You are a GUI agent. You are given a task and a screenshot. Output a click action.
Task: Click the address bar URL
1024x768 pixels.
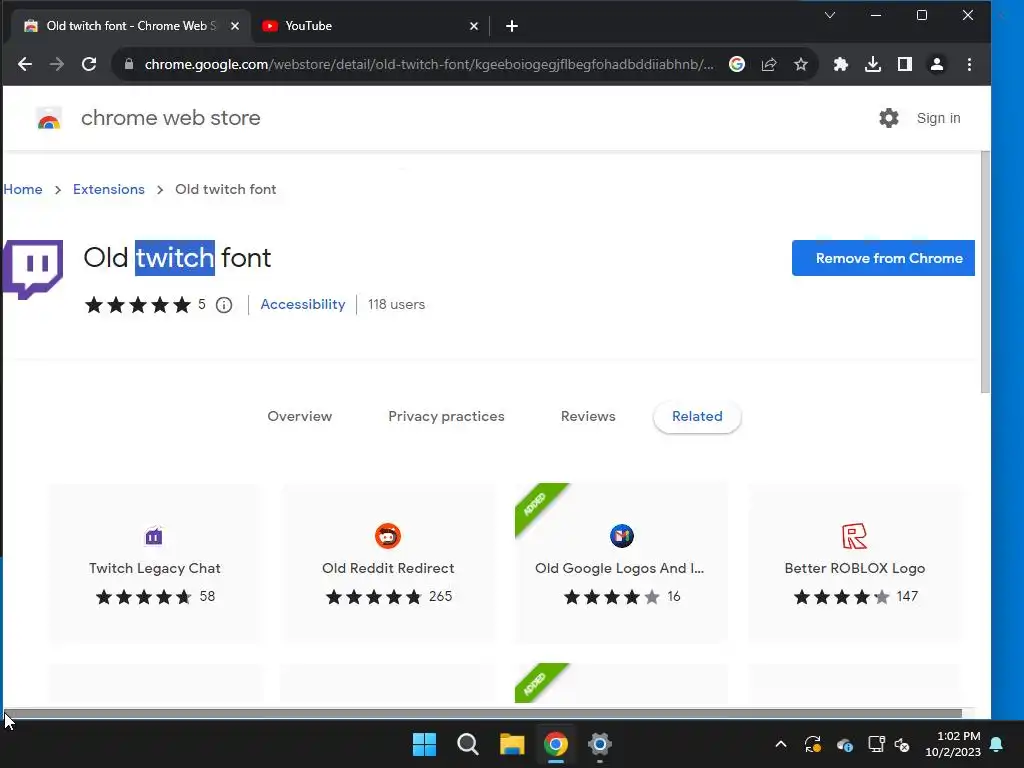coord(429,64)
